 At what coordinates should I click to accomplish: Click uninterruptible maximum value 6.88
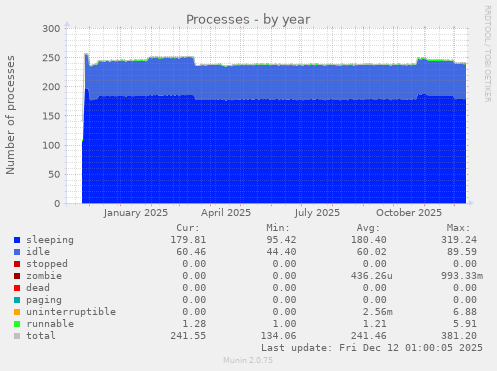point(465,312)
